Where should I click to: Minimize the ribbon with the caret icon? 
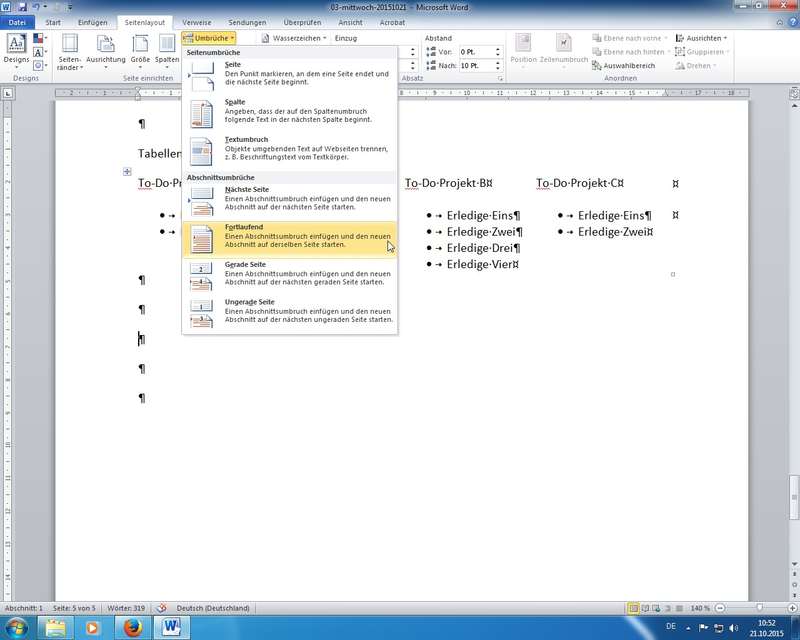(x=780, y=22)
